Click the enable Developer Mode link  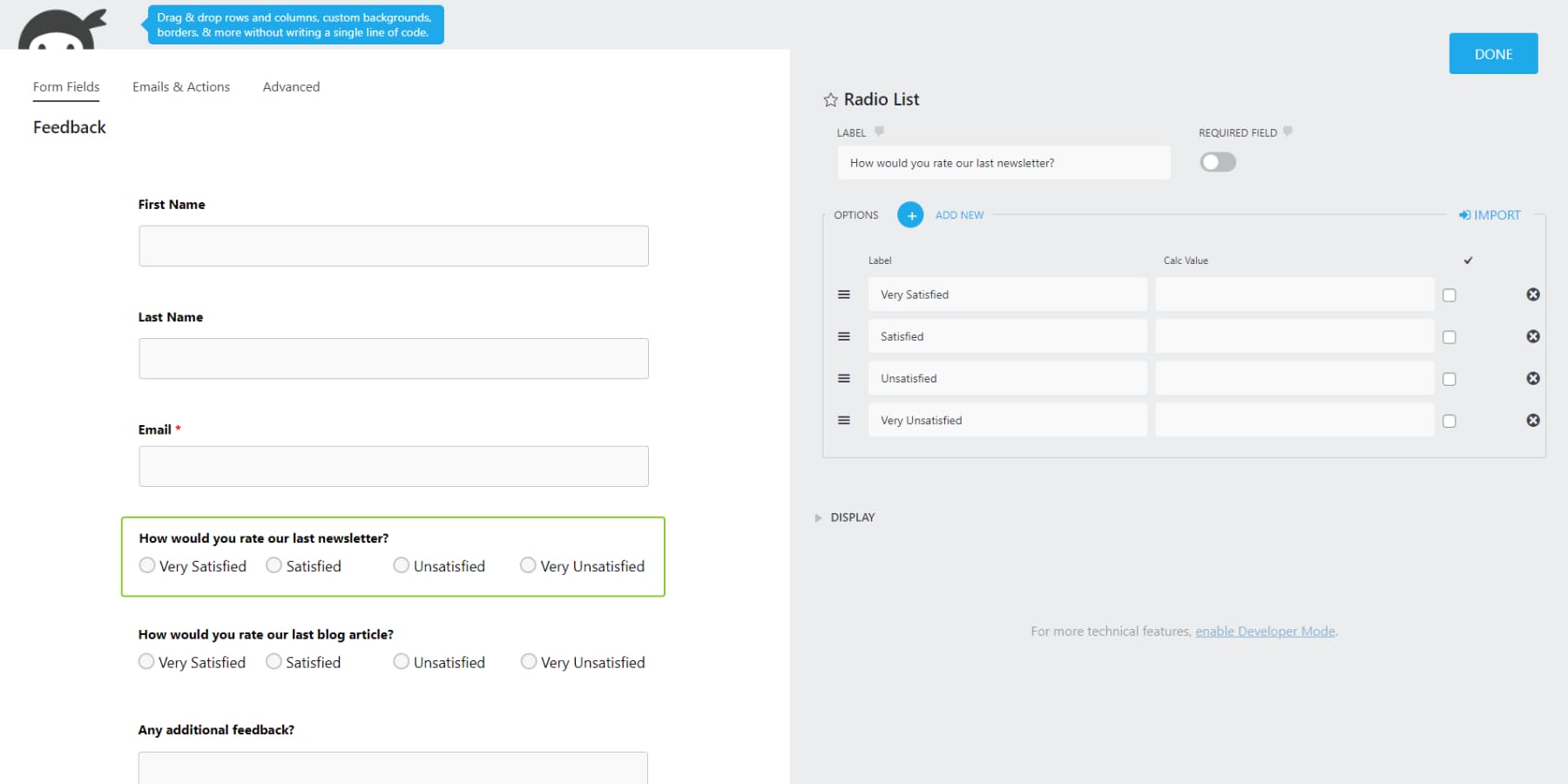(x=1265, y=631)
